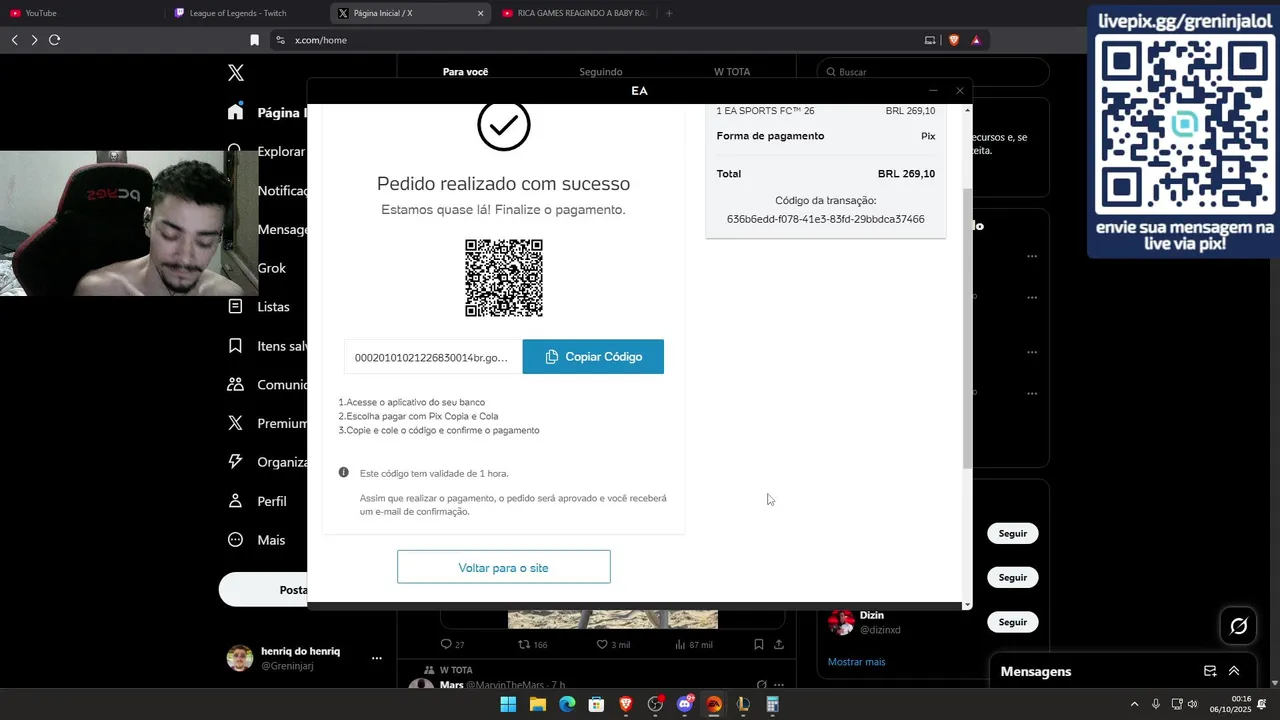Open the Página Inicial home icon
Screen dimensions: 1280x720
(235, 112)
